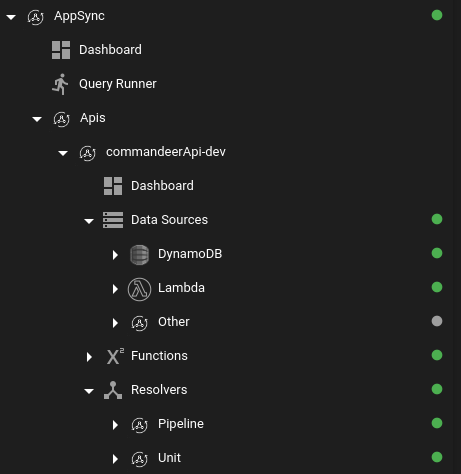461x474 pixels.
Task: Open Query Runner from the tree
Action: 118,84
